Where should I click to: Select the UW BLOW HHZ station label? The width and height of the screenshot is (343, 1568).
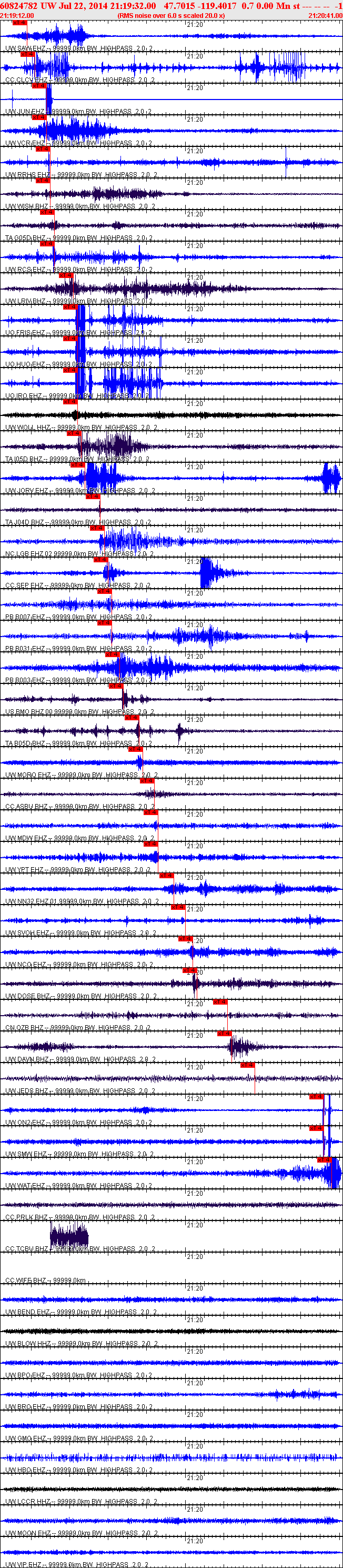[x=28, y=1343]
